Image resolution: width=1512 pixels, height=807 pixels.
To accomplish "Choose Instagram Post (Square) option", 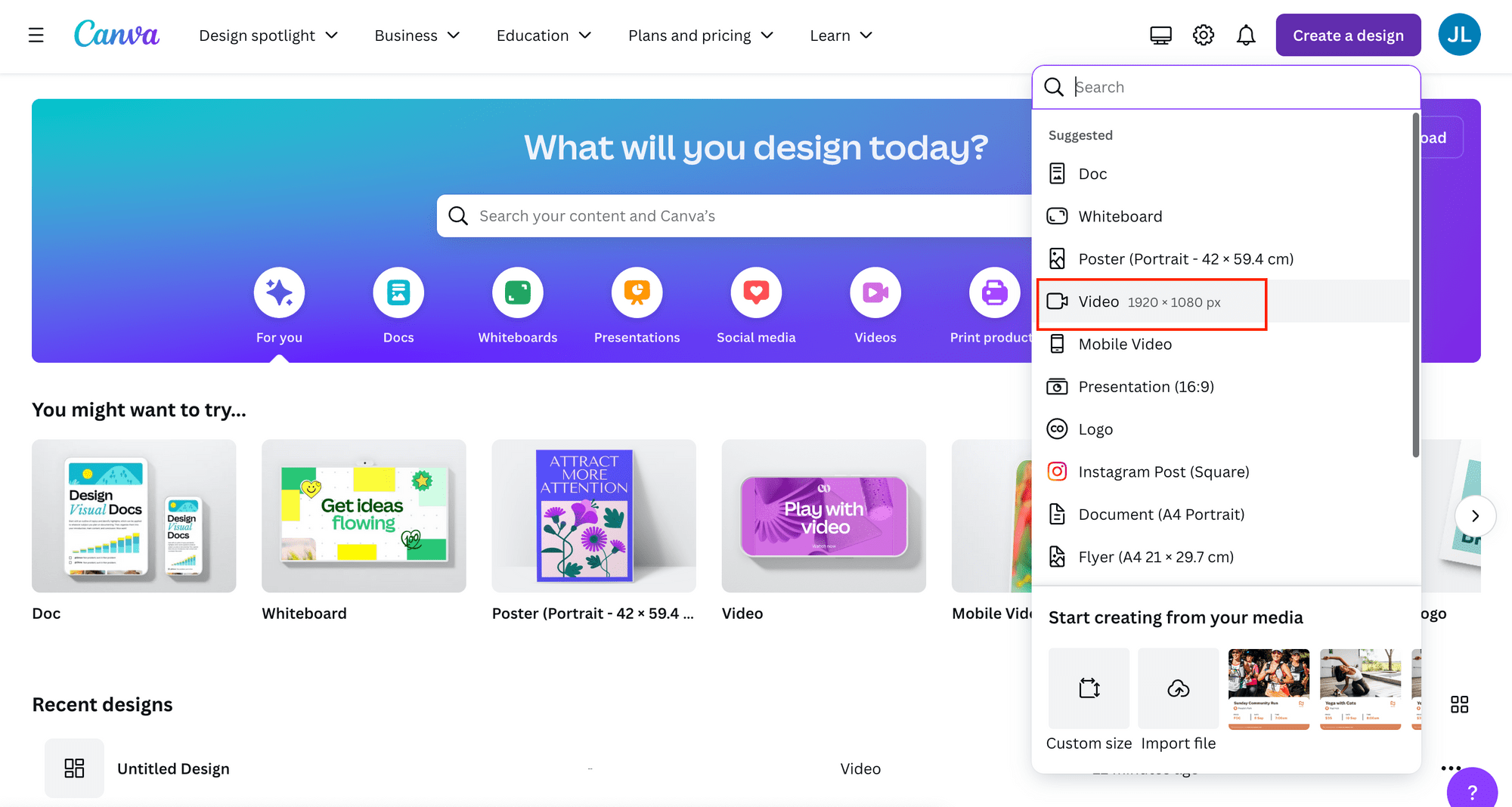I will coord(1222,472).
